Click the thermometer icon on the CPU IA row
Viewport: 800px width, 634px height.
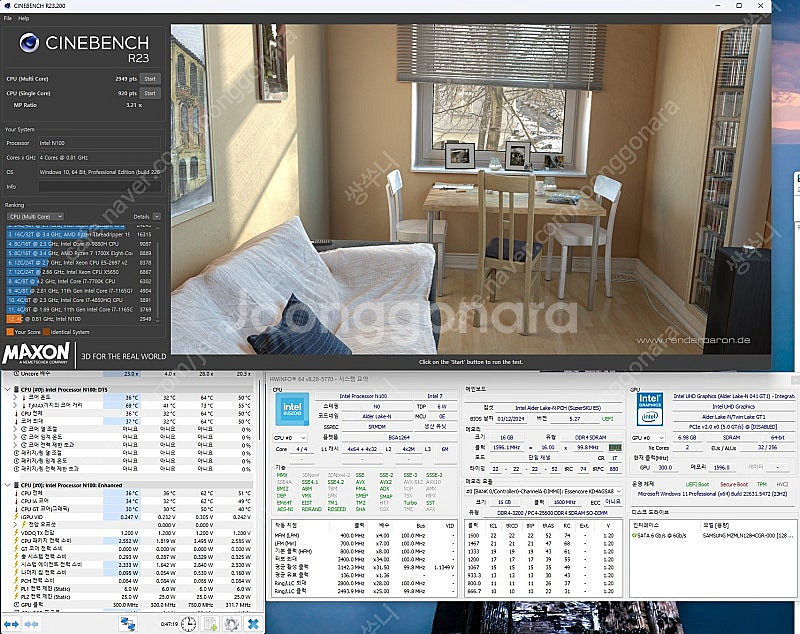[x=16, y=501]
